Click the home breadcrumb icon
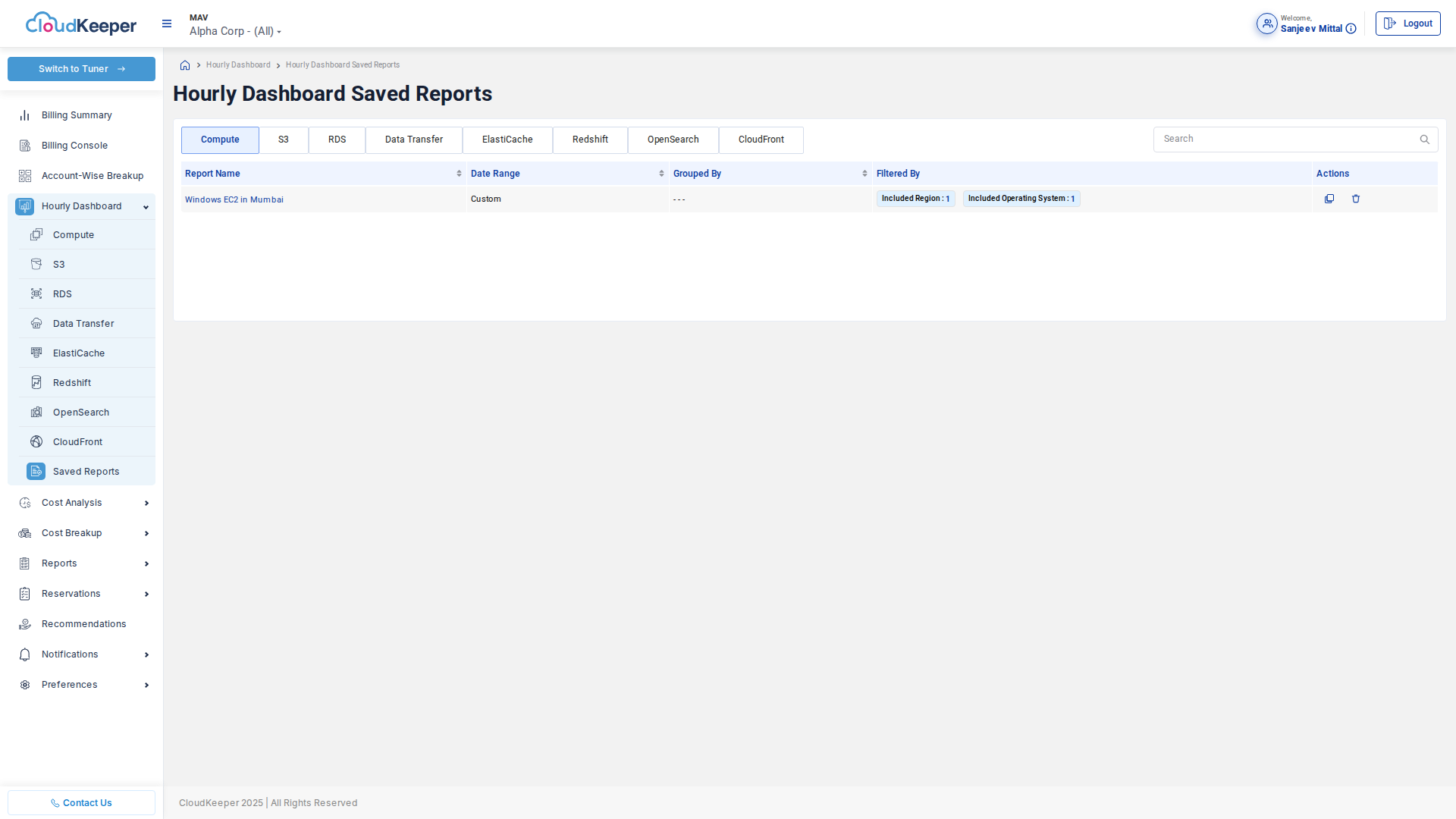This screenshot has width=1456, height=819. coord(185,65)
